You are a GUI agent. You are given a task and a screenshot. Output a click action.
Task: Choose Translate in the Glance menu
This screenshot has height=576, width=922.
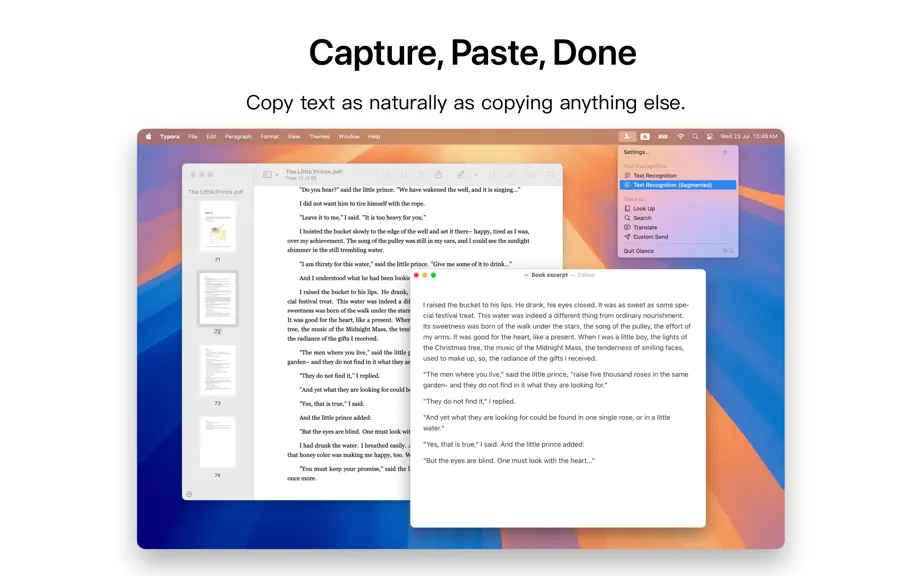[x=677, y=227]
